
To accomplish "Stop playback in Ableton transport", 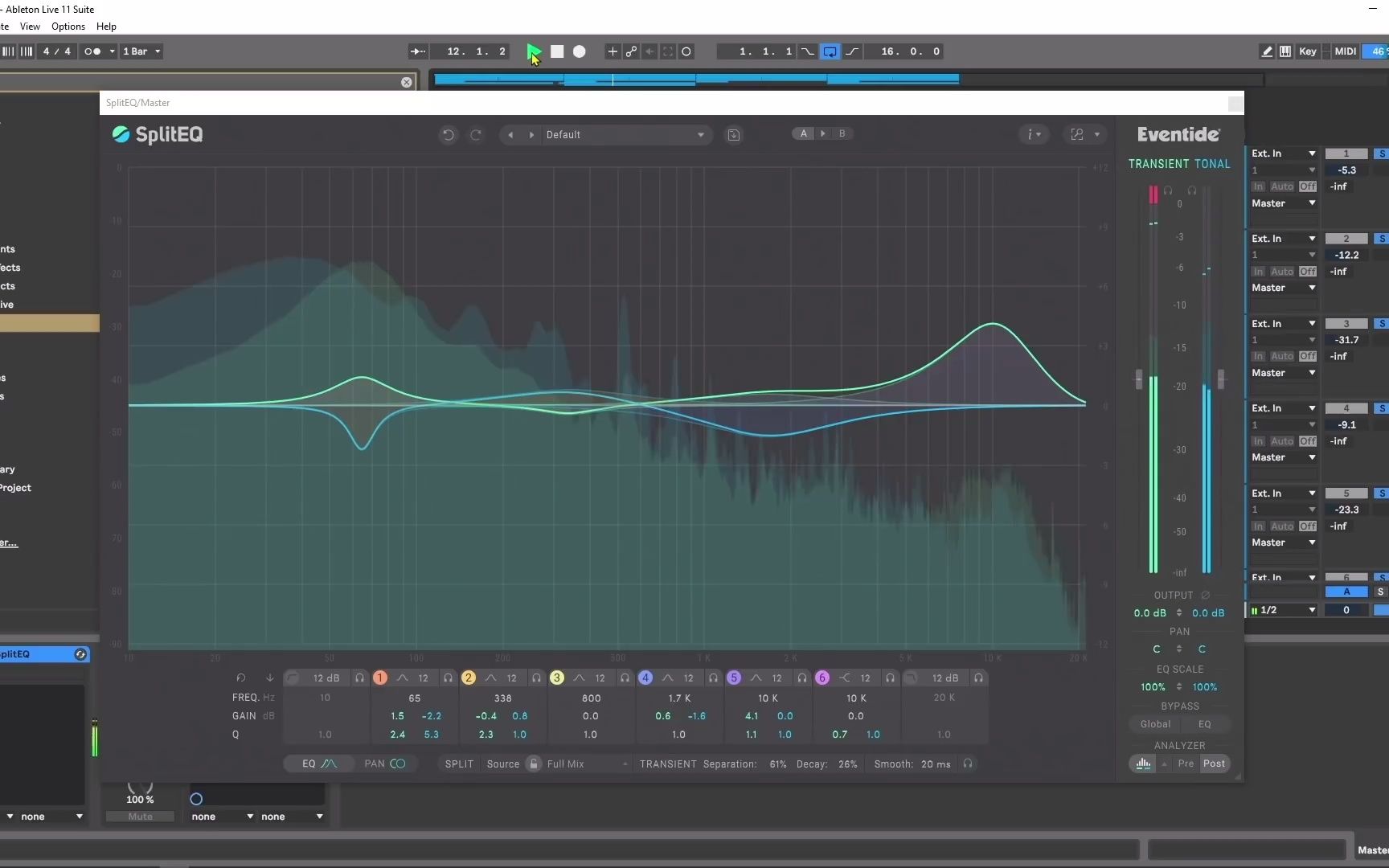I will (x=557, y=51).
